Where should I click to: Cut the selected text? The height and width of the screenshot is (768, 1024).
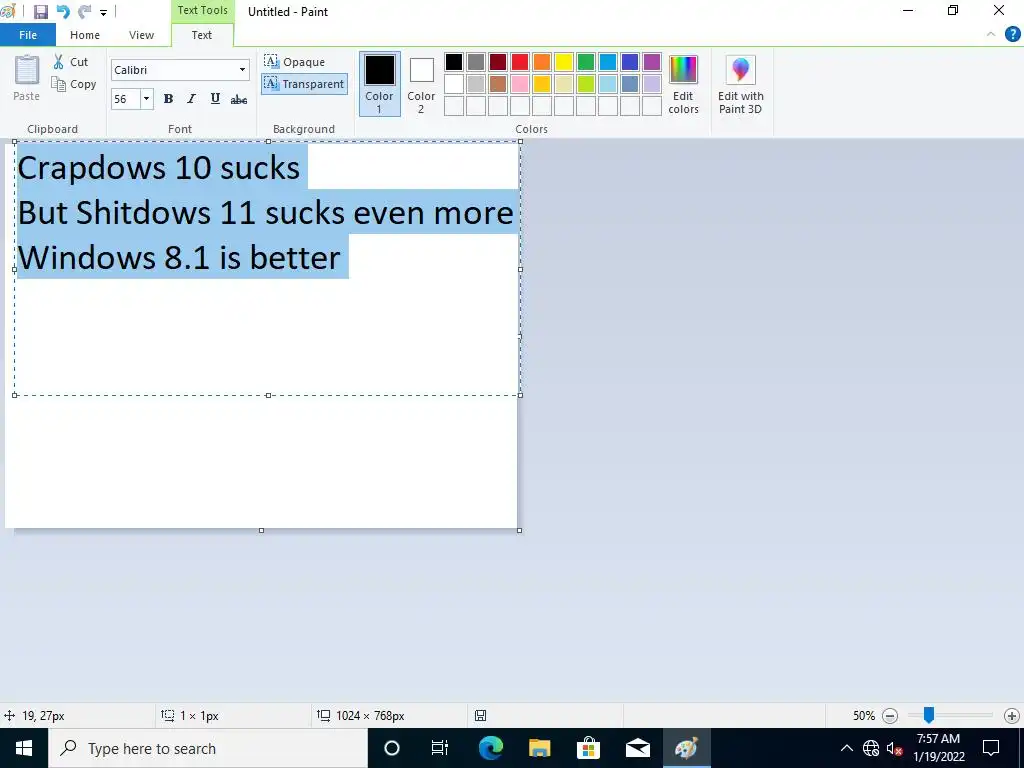(x=71, y=62)
